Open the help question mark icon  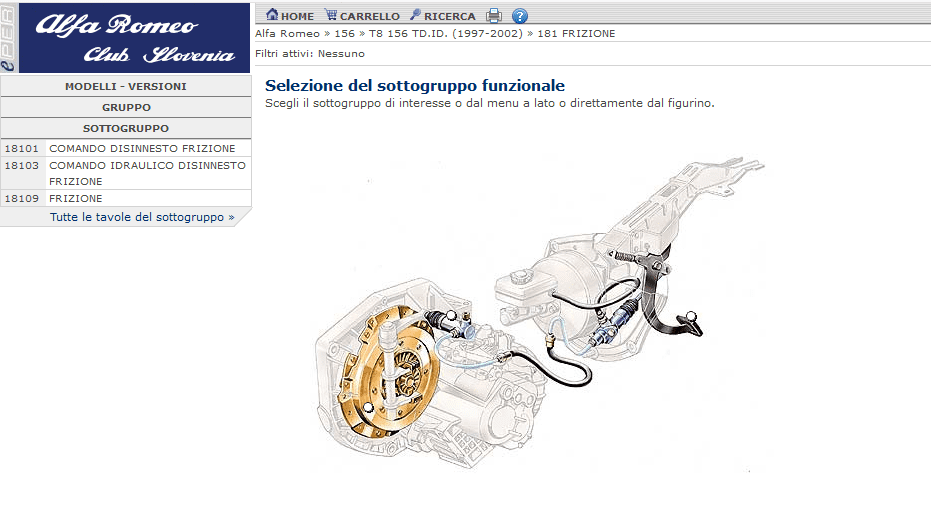pos(520,16)
